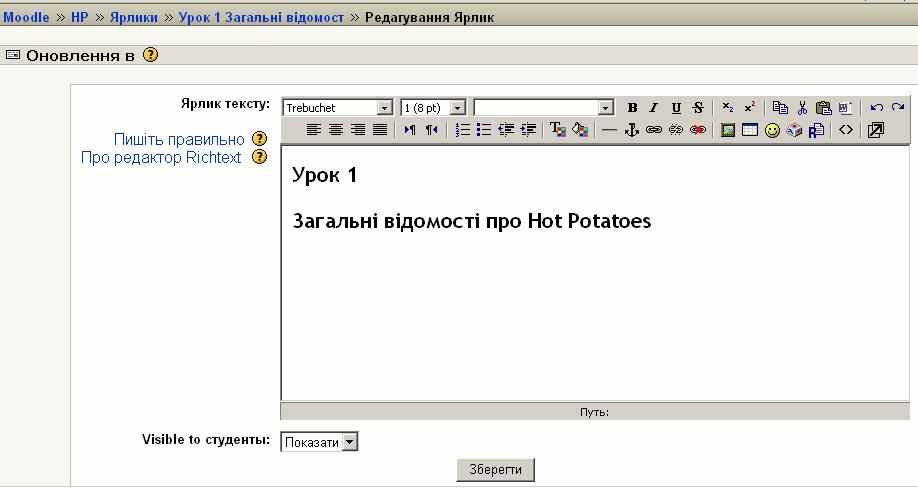918x488 pixels.
Task: Remove the link with unlink icon
Action: pyautogui.click(x=676, y=130)
